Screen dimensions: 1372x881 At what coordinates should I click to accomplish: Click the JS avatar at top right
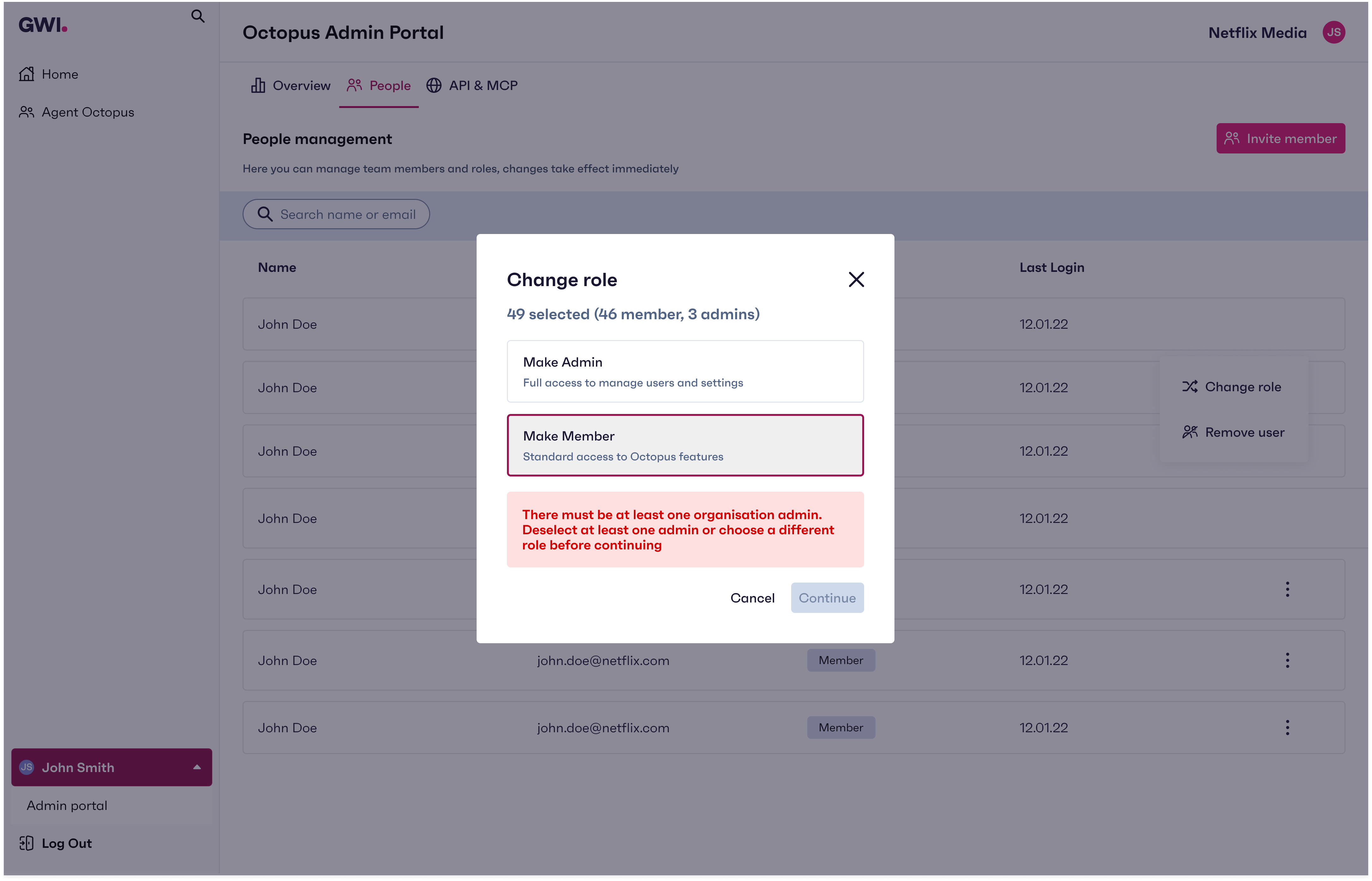1334,32
